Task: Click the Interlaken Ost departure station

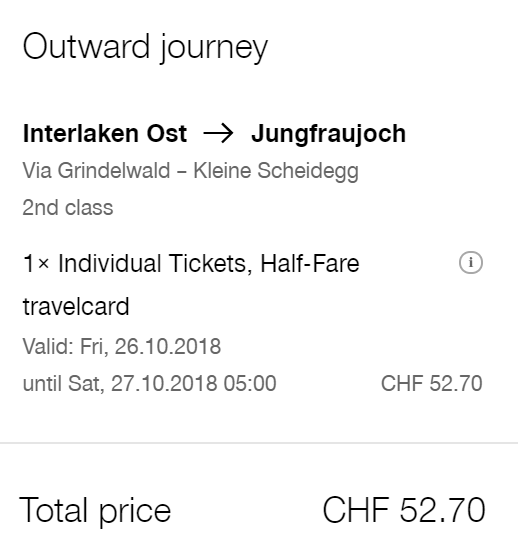Action: pyautogui.click(x=105, y=133)
